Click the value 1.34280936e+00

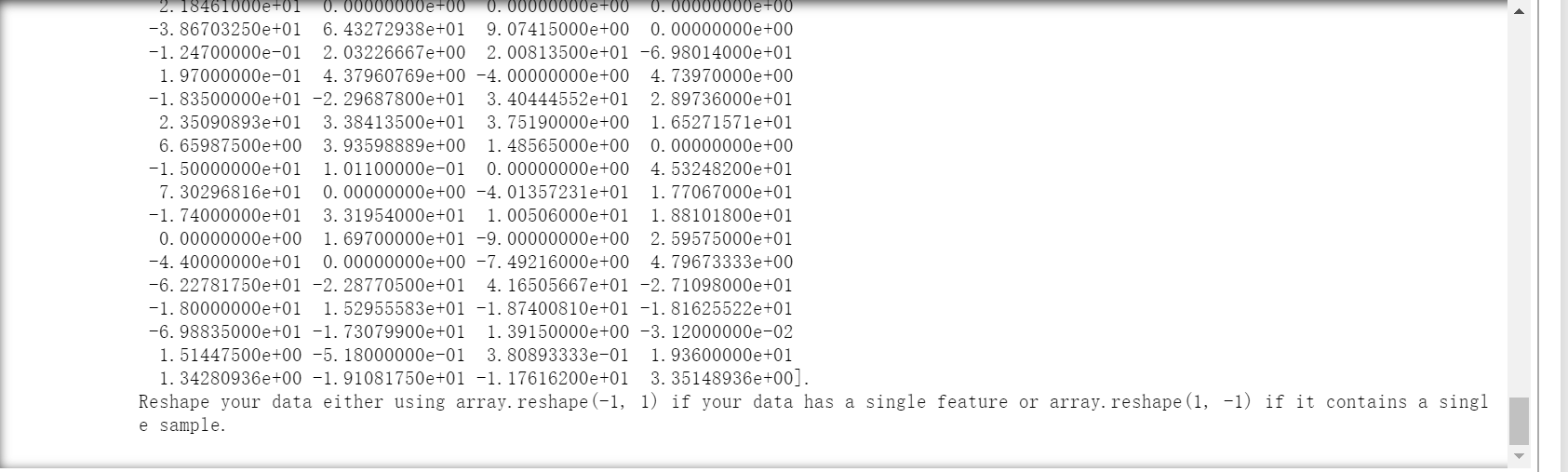click(230, 378)
